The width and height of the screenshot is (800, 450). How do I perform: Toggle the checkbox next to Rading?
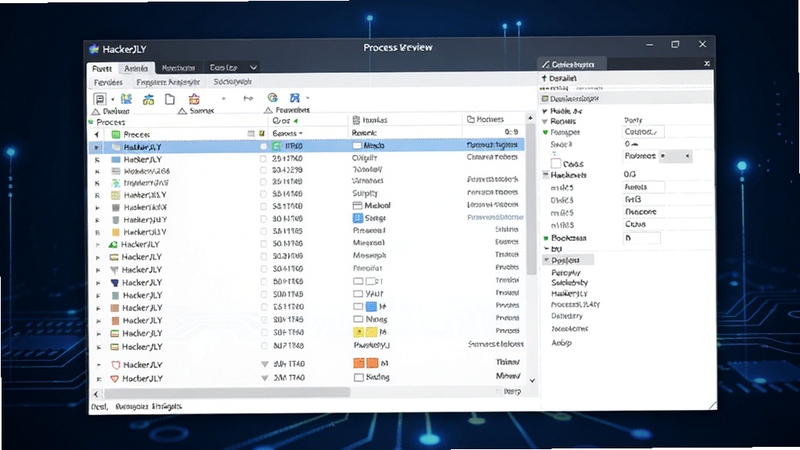tap(359, 378)
